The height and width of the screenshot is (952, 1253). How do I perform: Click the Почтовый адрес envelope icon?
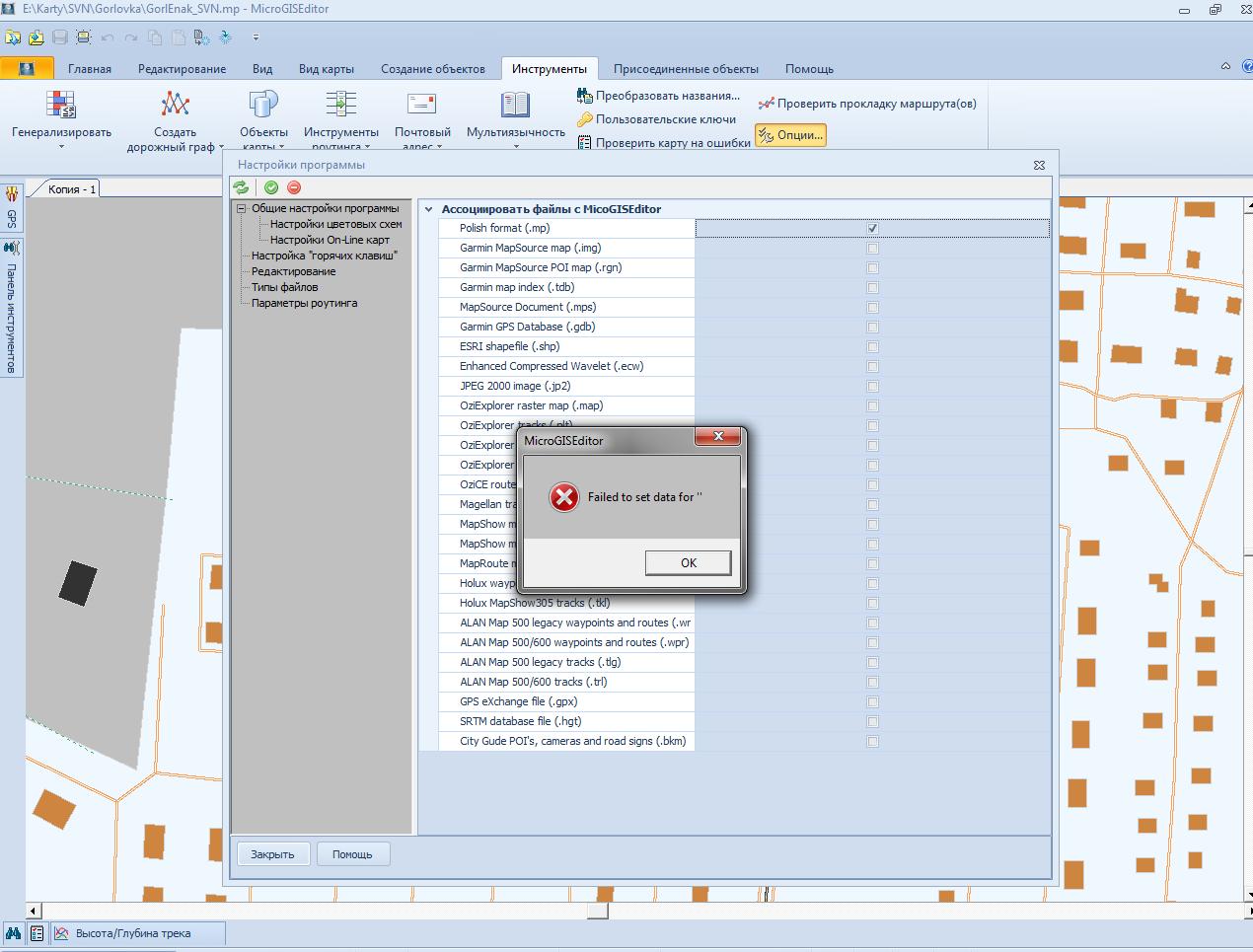pos(421,104)
